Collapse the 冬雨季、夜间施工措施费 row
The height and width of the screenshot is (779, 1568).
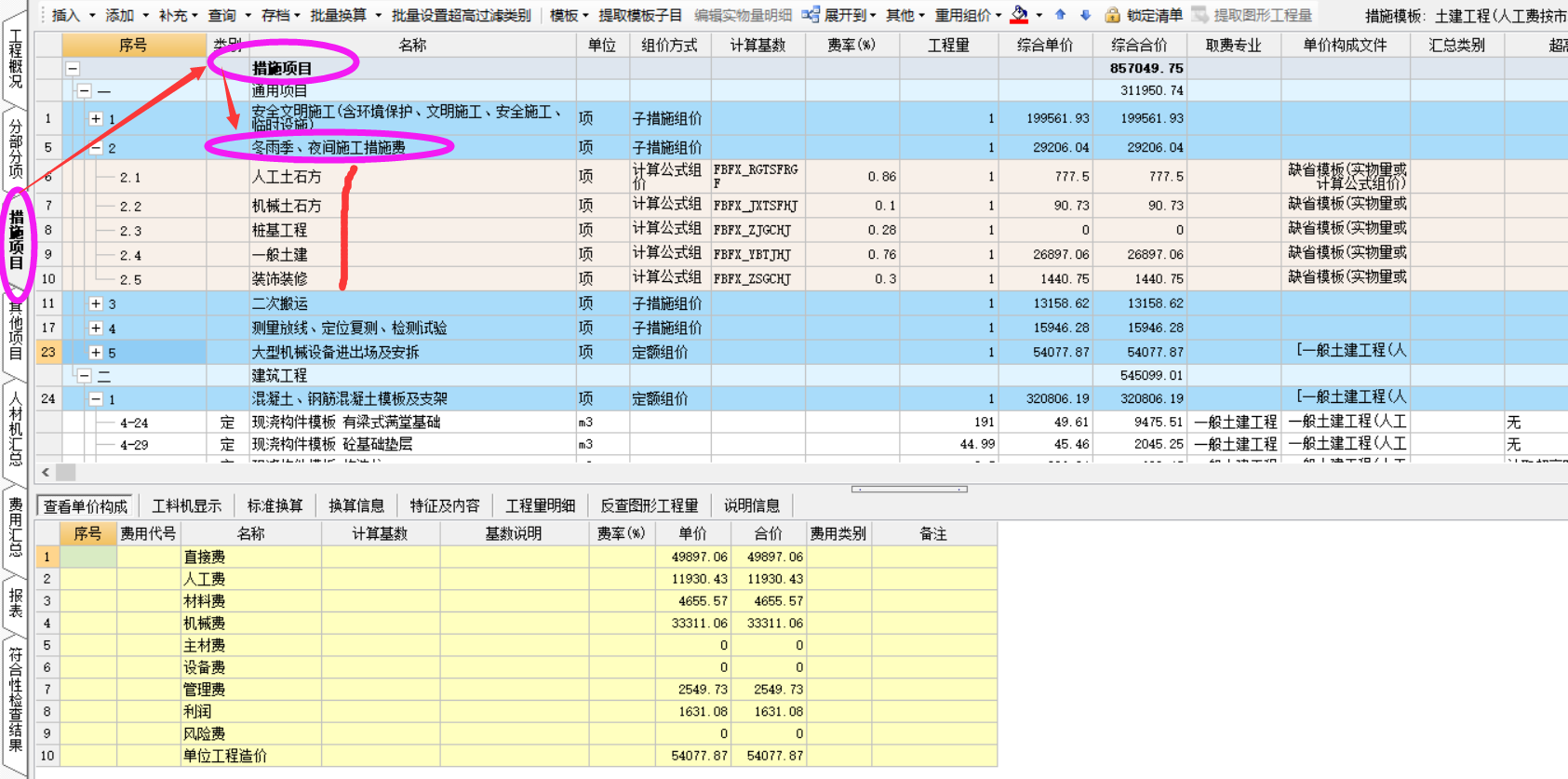96,148
